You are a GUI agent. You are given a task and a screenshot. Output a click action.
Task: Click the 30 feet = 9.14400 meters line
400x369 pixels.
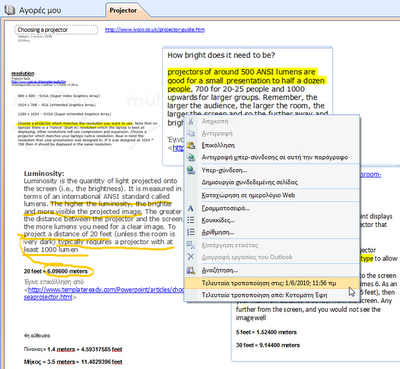click(x=268, y=345)
